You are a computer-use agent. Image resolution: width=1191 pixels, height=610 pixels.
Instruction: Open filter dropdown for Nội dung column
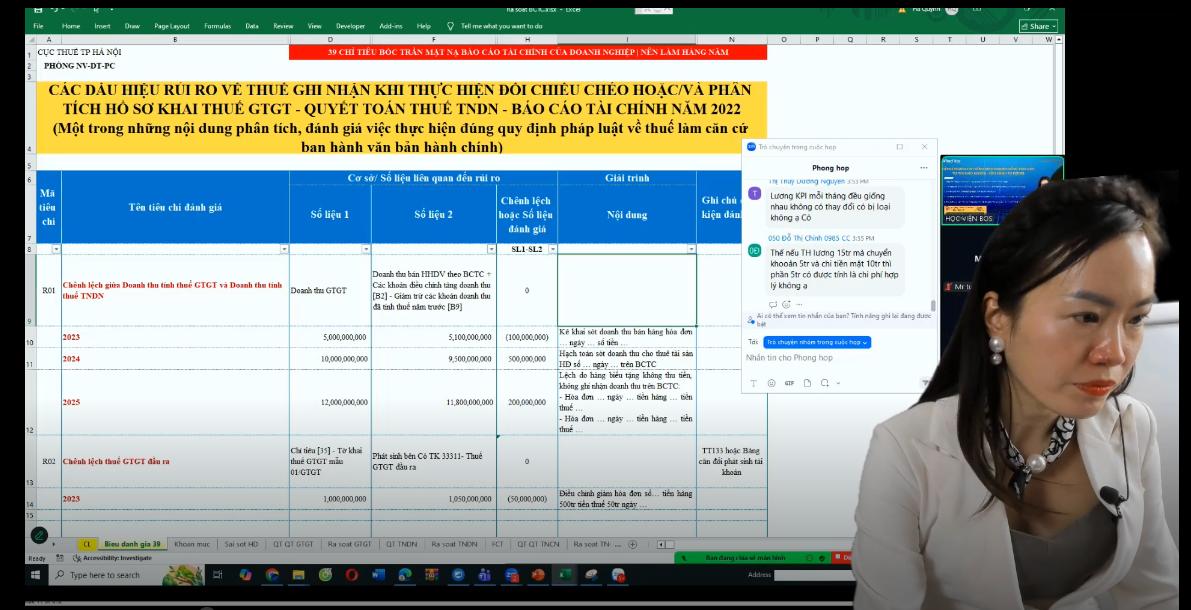(690, 249)
